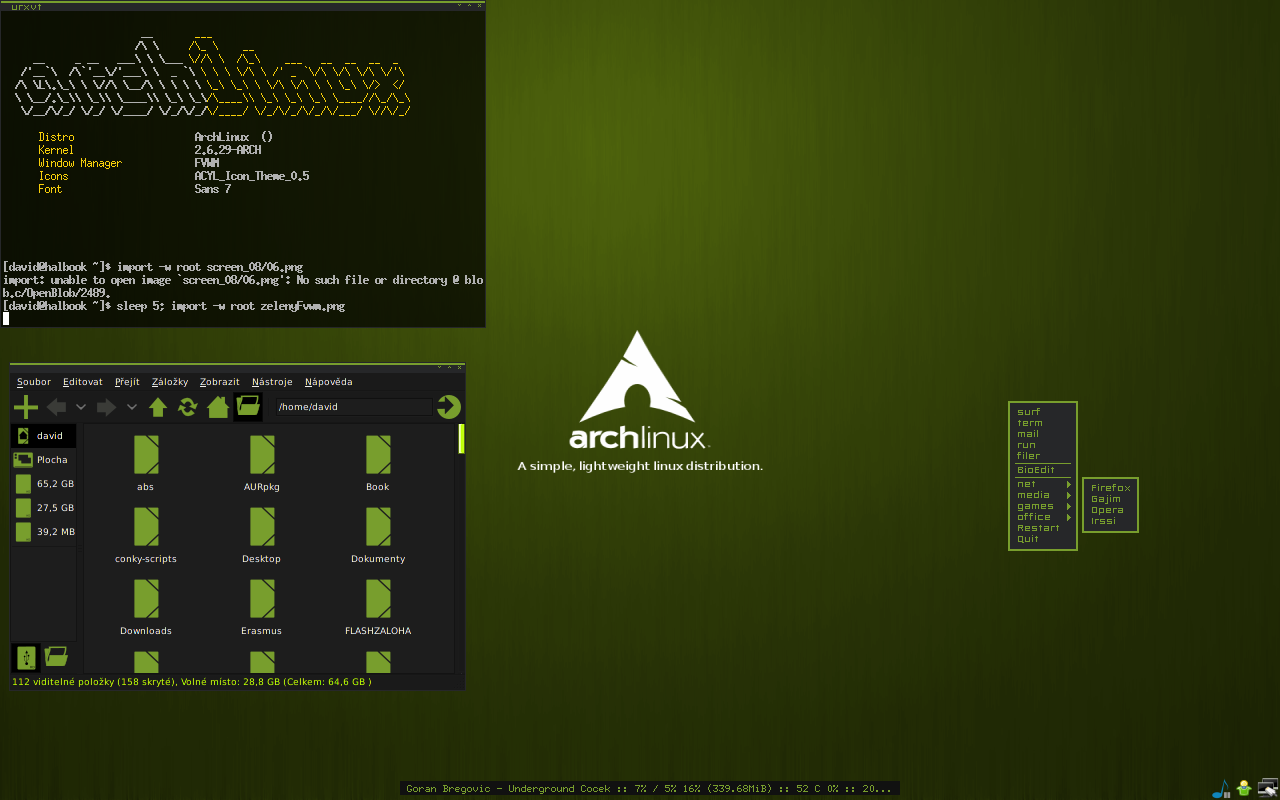Click Restart in the FVWM root menu
The width and height of the screenshot is (1280, 800).
1038,528
